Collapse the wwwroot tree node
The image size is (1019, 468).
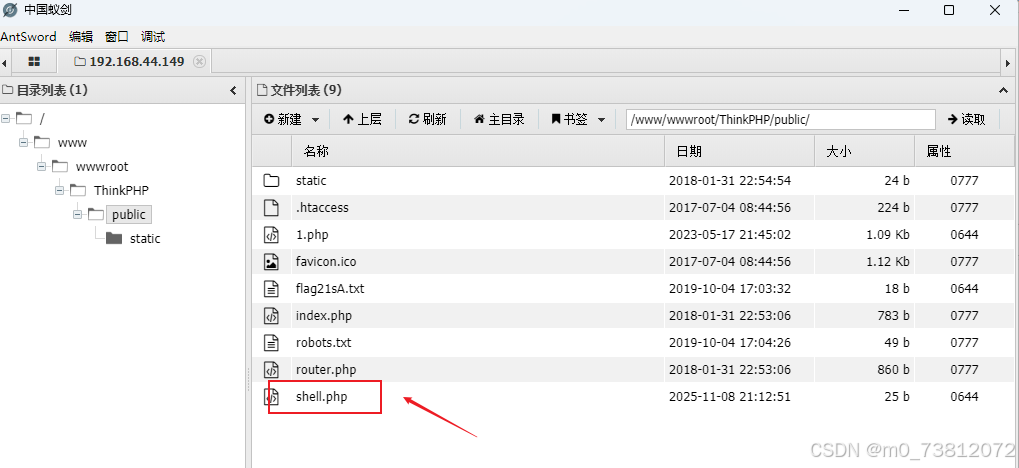42,166
